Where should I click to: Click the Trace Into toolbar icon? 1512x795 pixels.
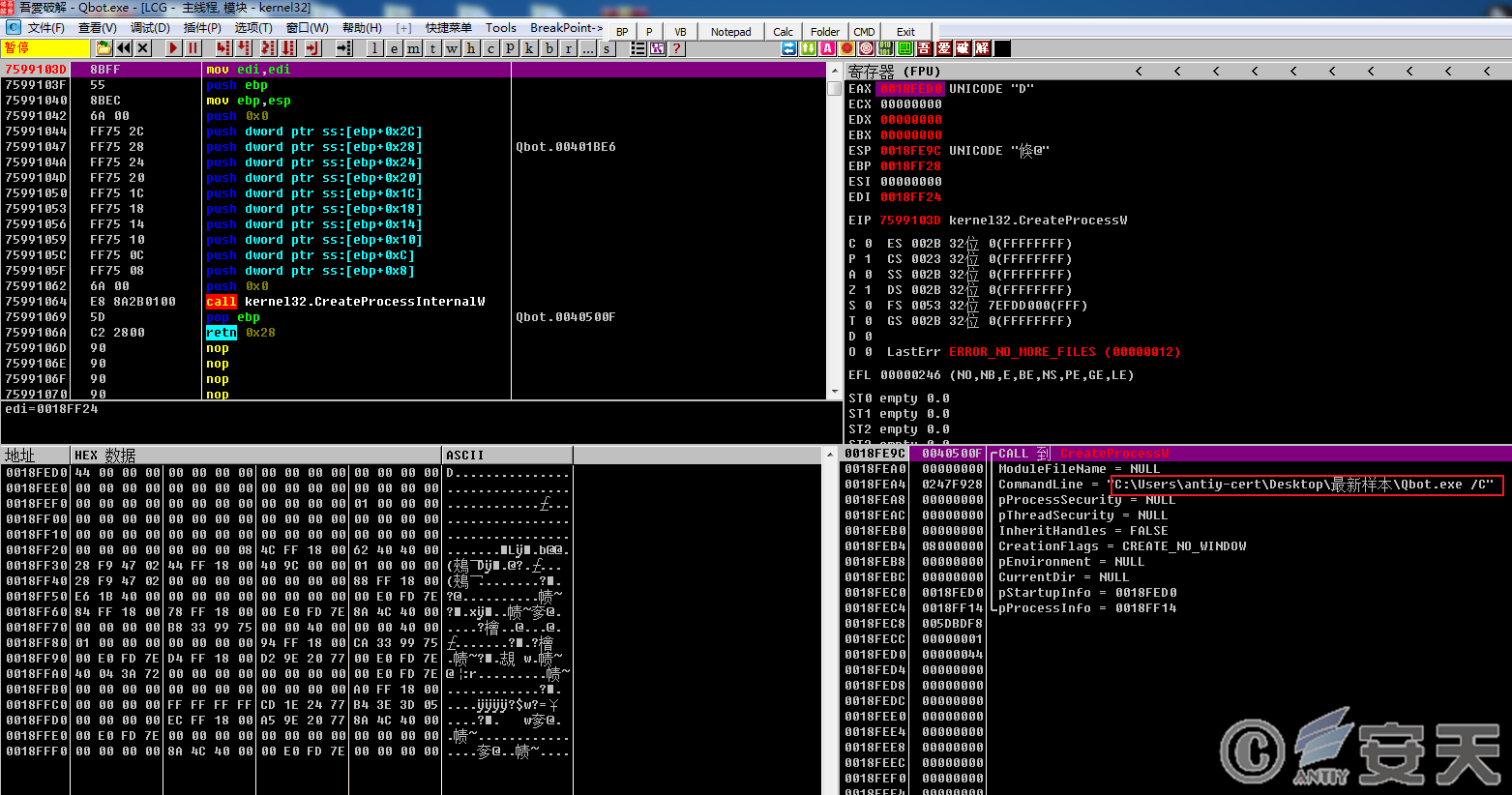point(269,48)
